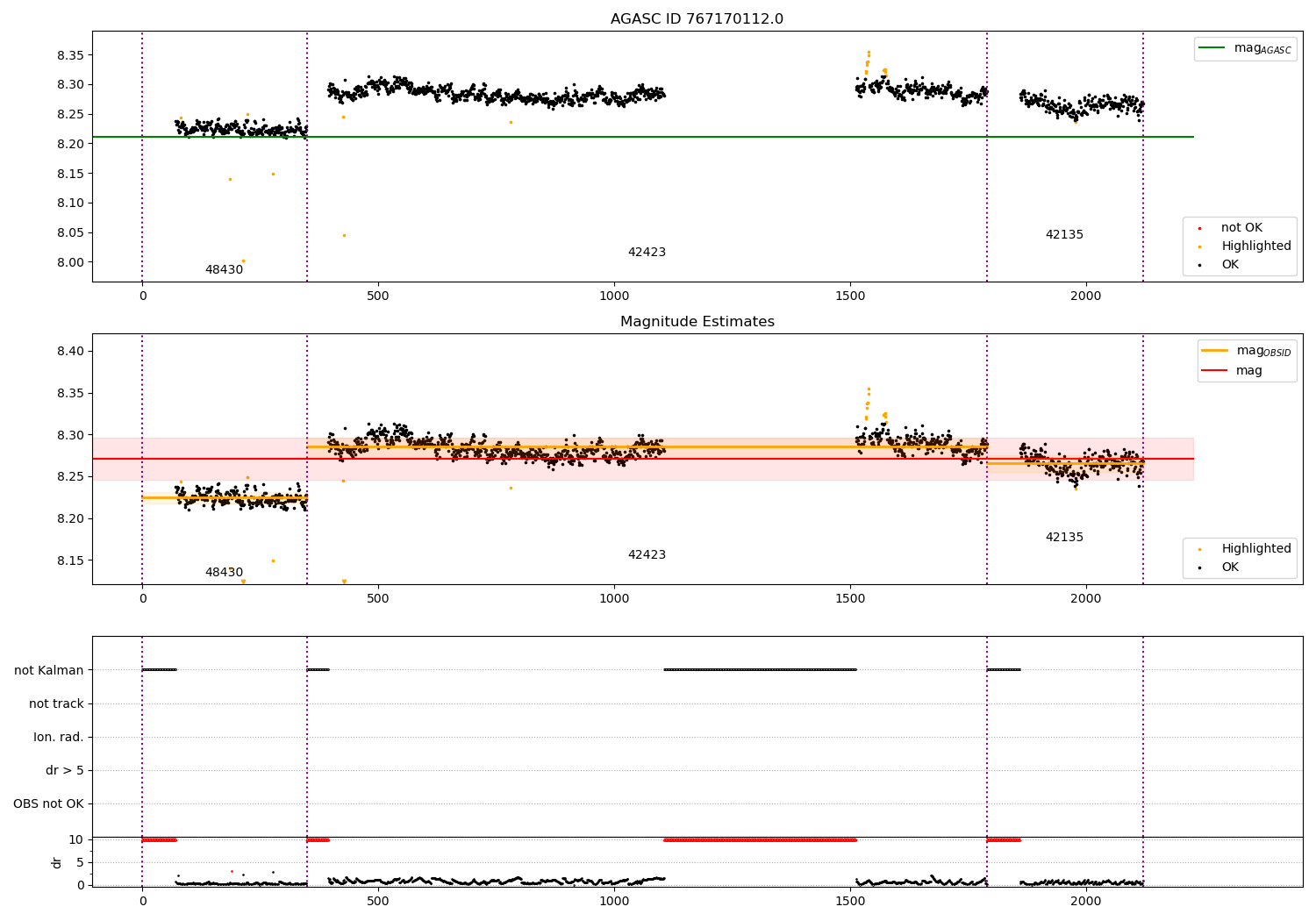
Task: Click the 8.30 y-tick in the top plot
Action: click(70, 85)
